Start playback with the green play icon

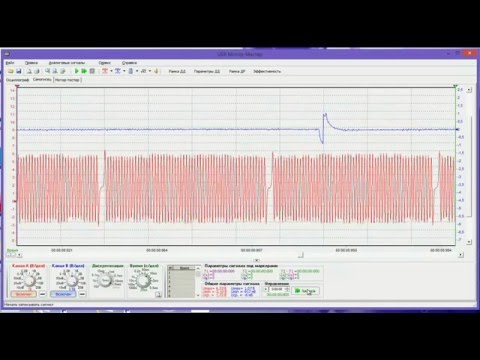point(77,71)
